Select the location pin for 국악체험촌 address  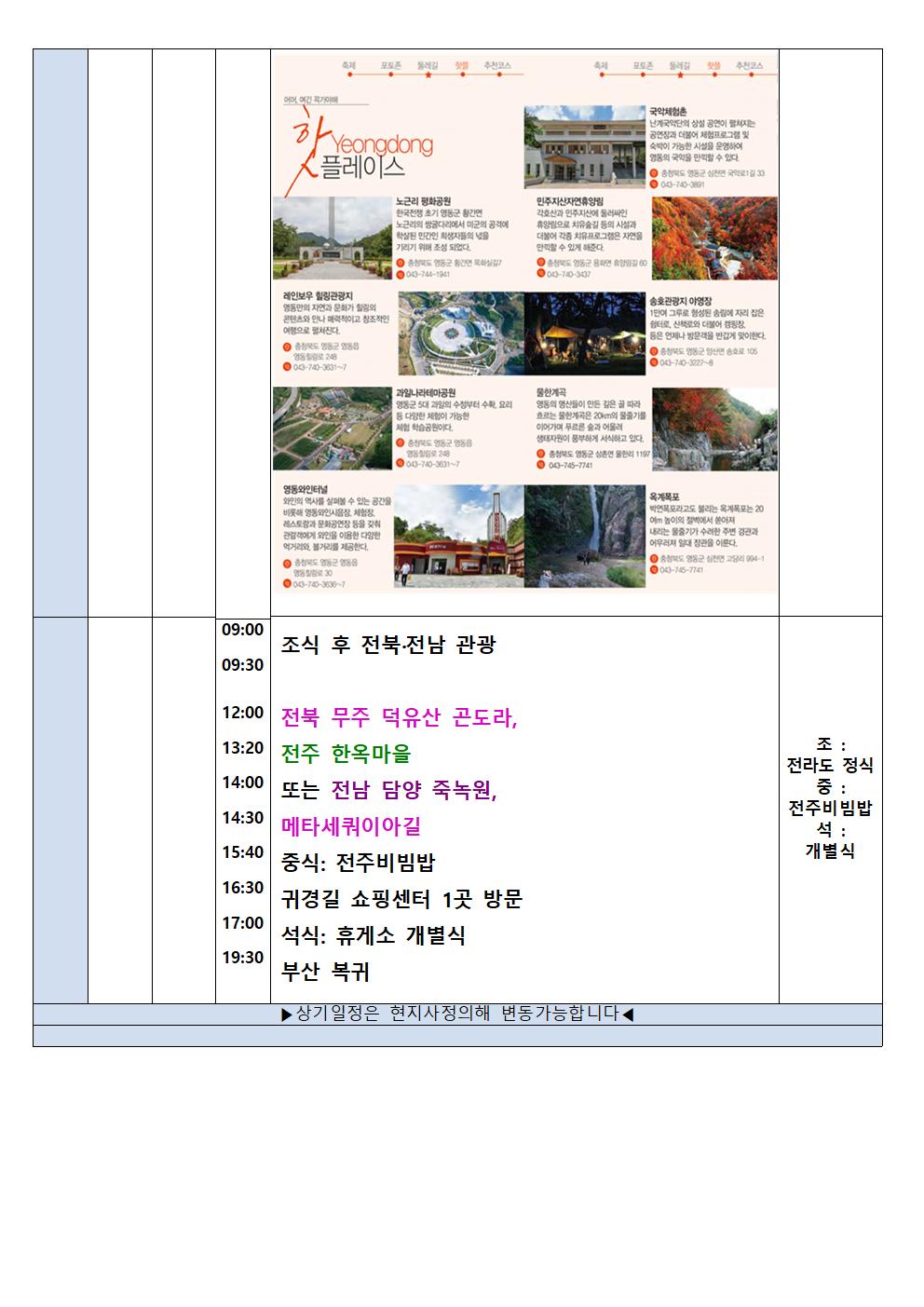(x=654, y=173)
